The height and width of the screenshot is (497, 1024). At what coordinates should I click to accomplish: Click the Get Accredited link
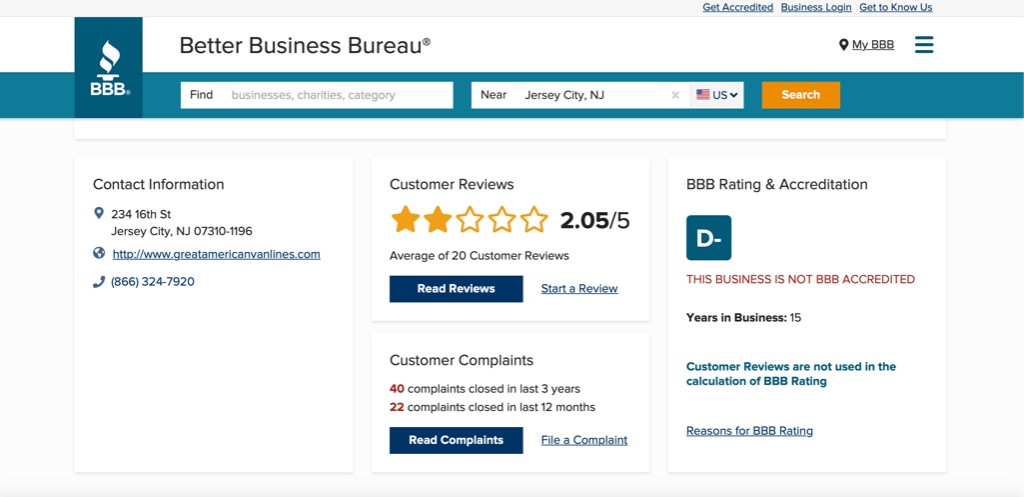click(x=737, y=7)
